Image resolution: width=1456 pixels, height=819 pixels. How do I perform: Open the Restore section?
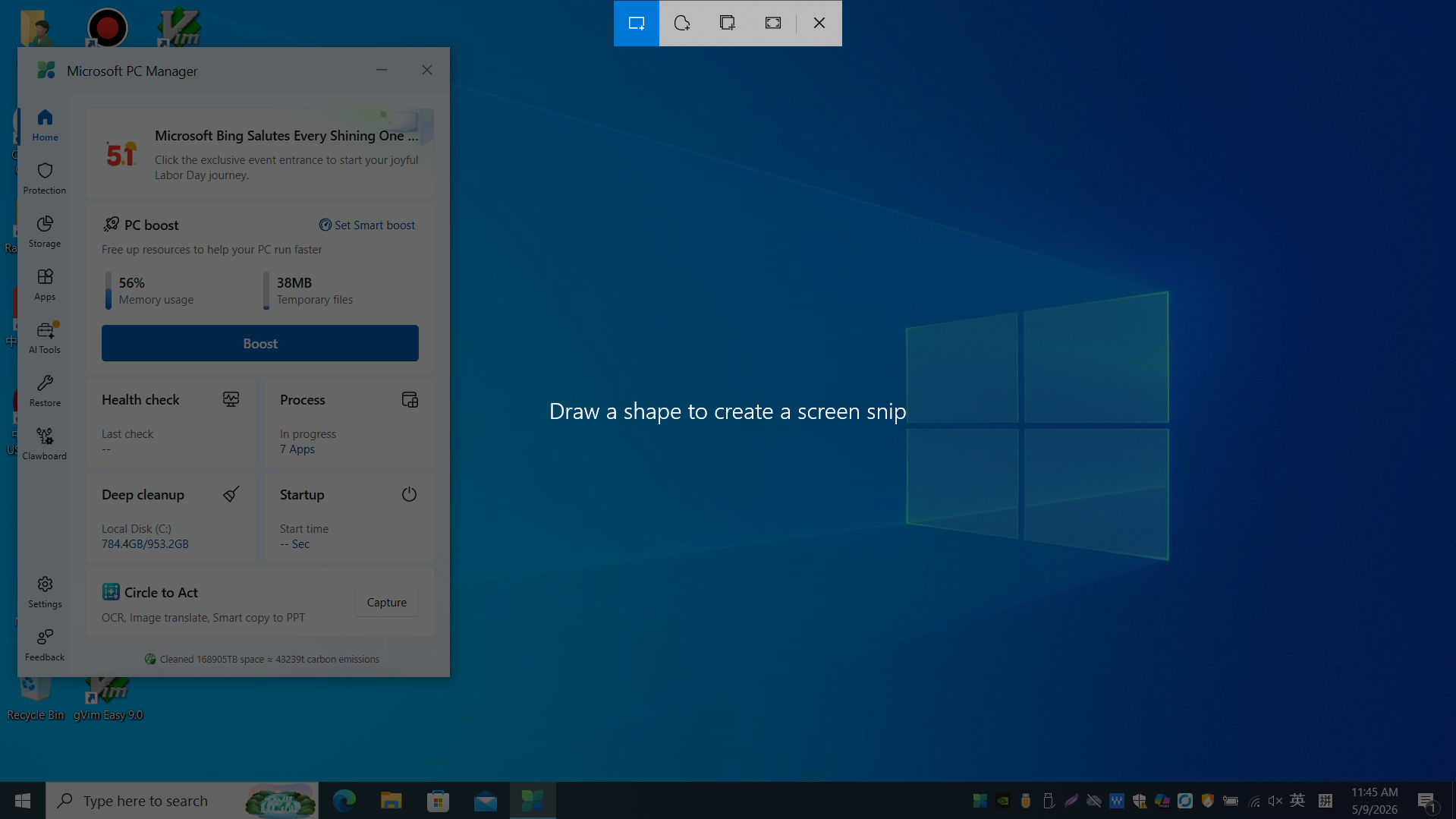point(45,391)
